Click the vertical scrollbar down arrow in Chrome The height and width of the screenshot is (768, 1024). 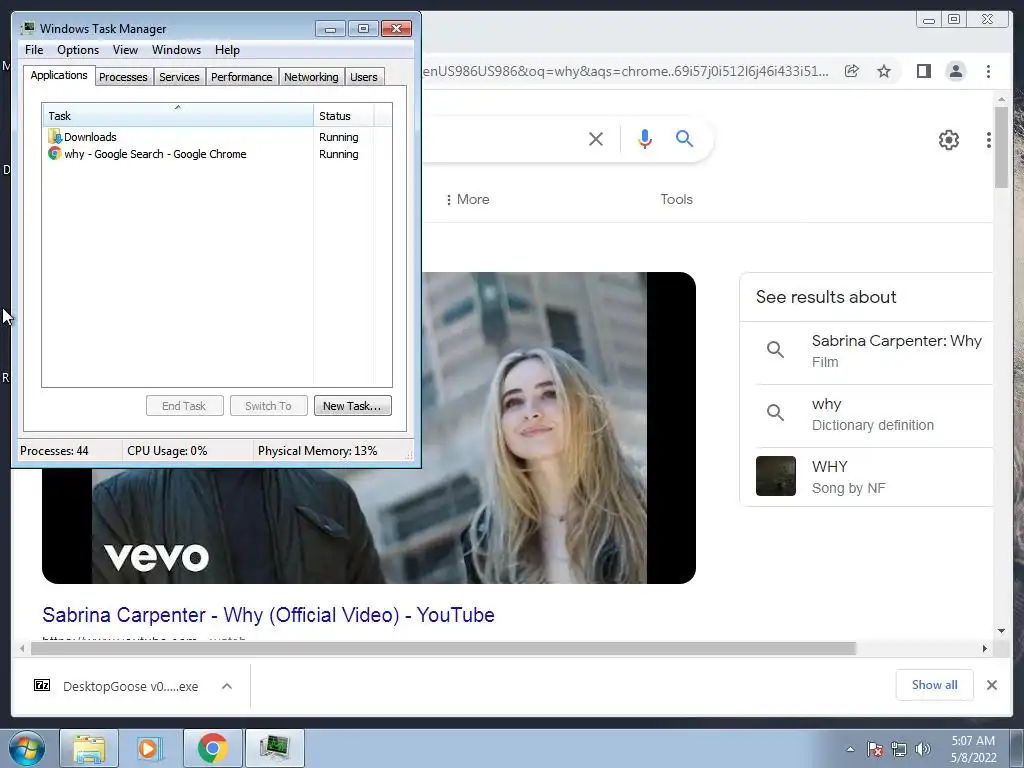(1002, 631)
